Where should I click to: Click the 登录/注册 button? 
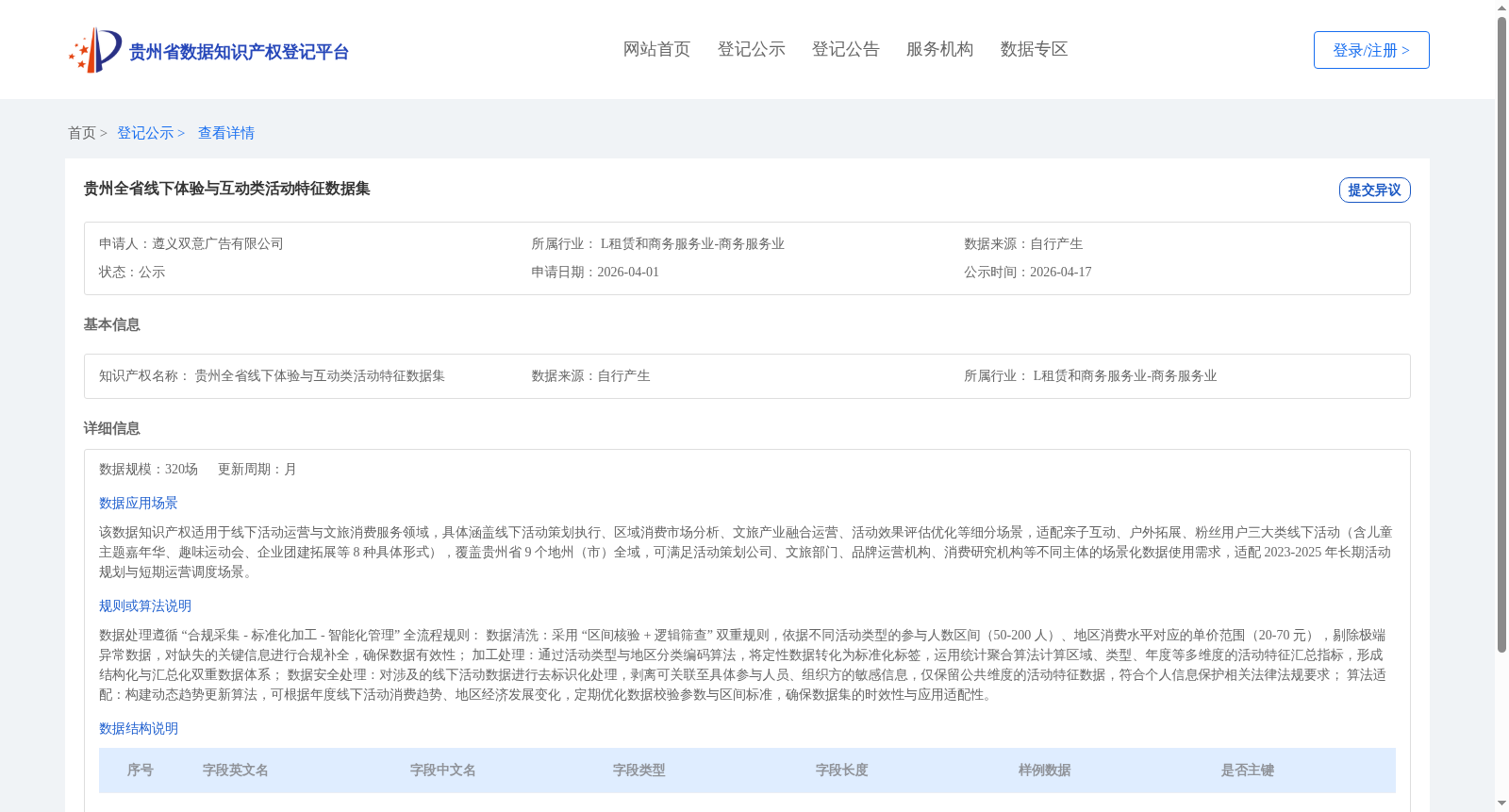[x=1371, y=50]
